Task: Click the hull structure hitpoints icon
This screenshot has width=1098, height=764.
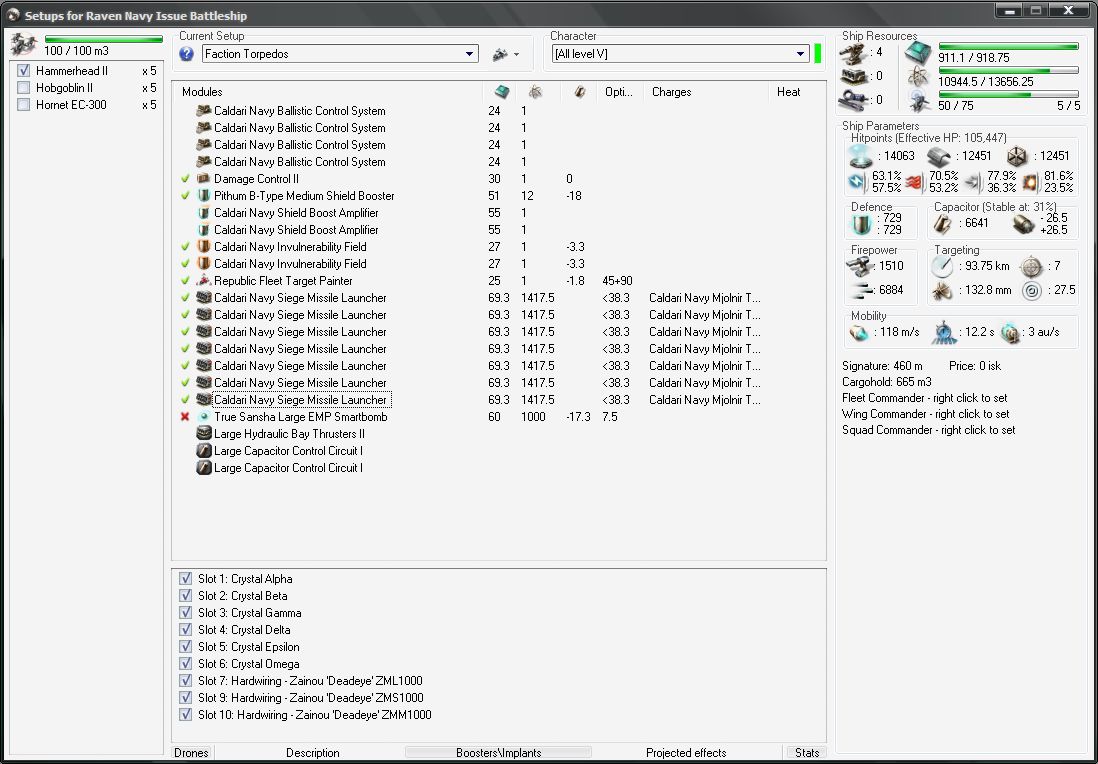Action: [1017, 156]
